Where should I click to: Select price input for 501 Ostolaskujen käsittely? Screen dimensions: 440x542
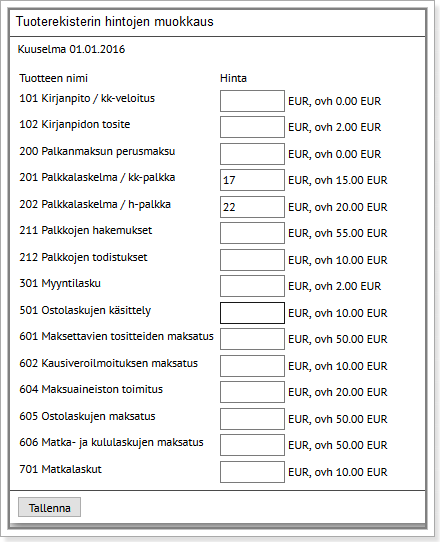(252, 313)
